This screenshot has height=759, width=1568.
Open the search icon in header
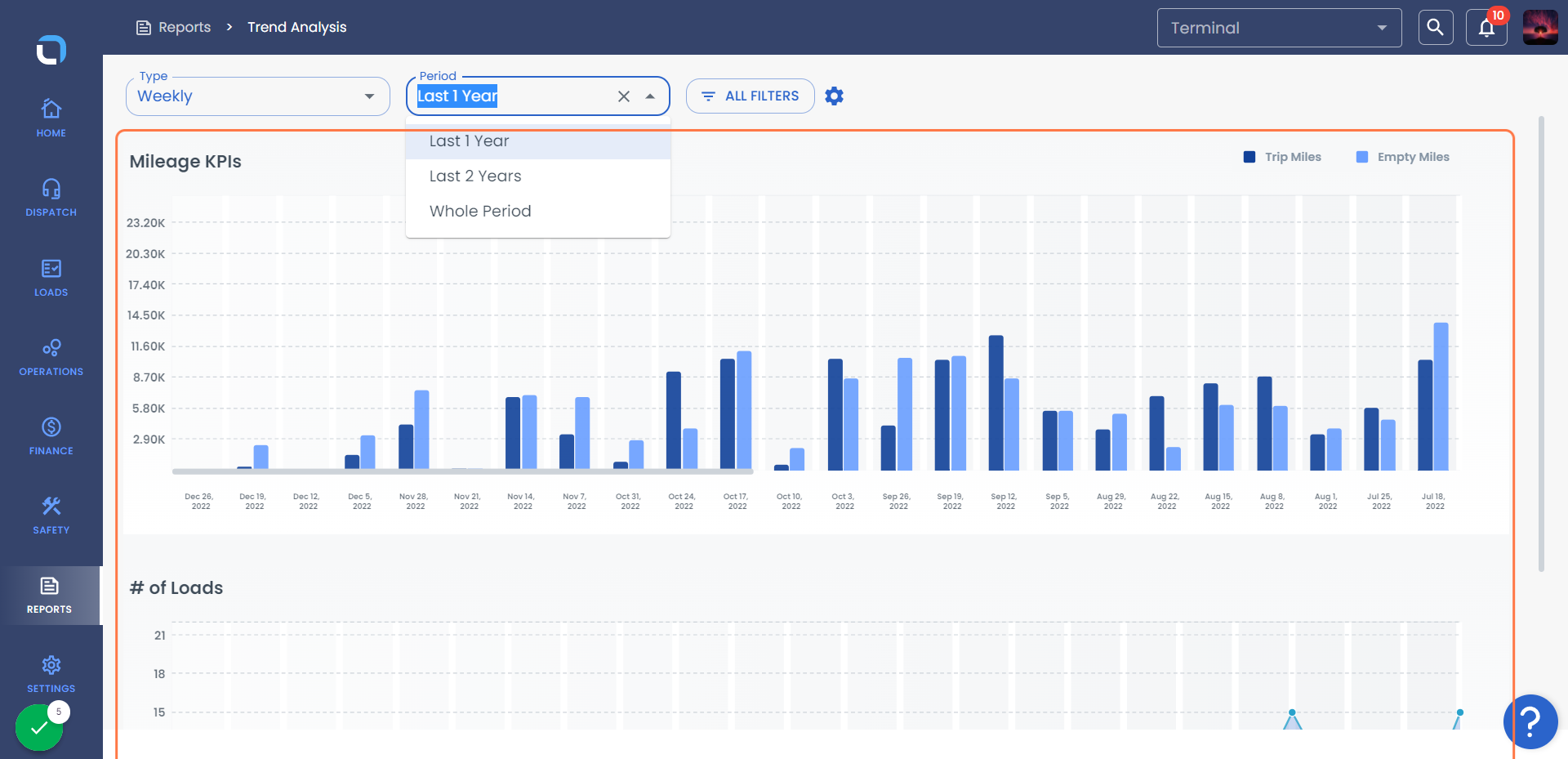1435,28
